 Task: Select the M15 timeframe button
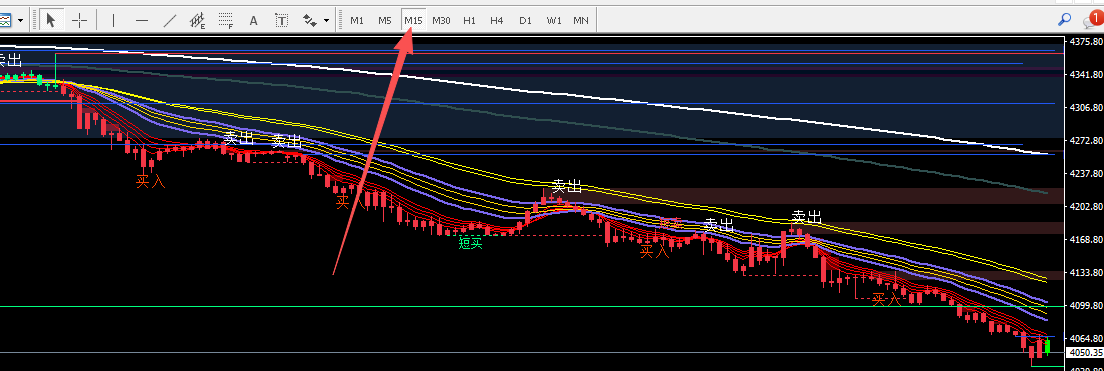point(413,20)
